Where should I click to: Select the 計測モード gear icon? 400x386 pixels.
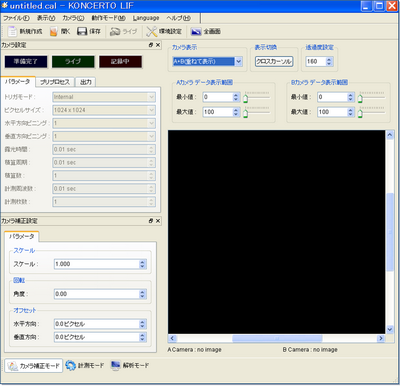click(x=71, y=365)
